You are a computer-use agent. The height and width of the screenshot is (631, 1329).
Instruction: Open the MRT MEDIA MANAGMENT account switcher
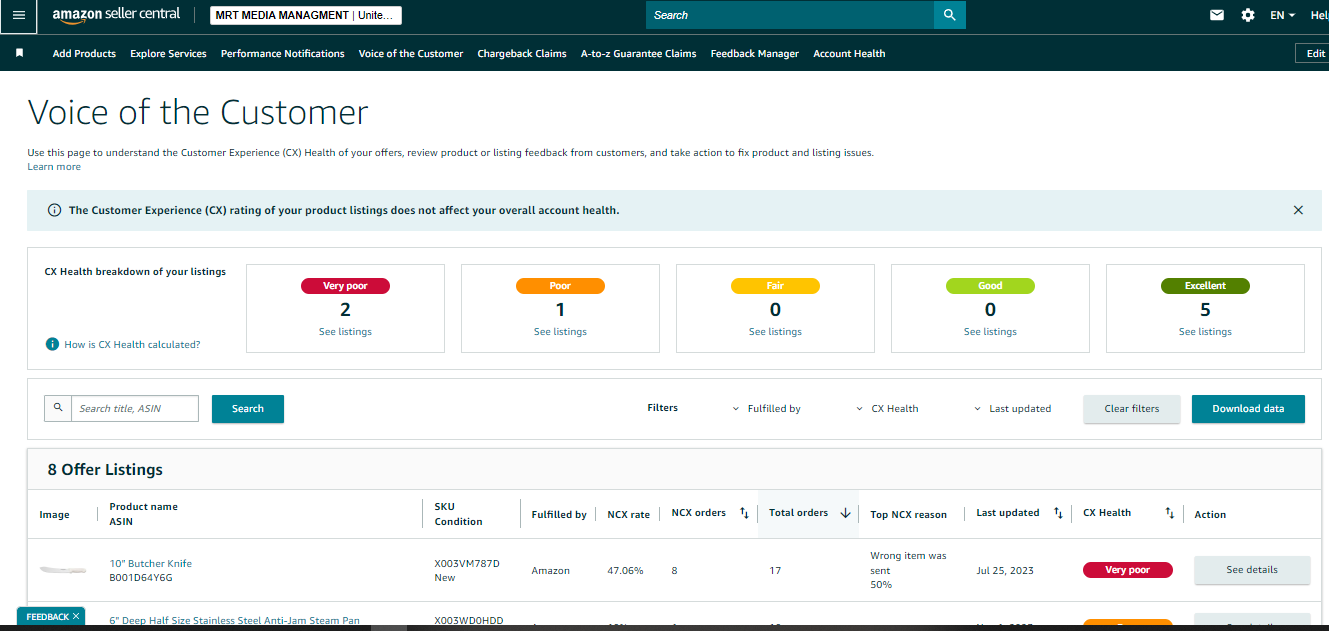306,15
